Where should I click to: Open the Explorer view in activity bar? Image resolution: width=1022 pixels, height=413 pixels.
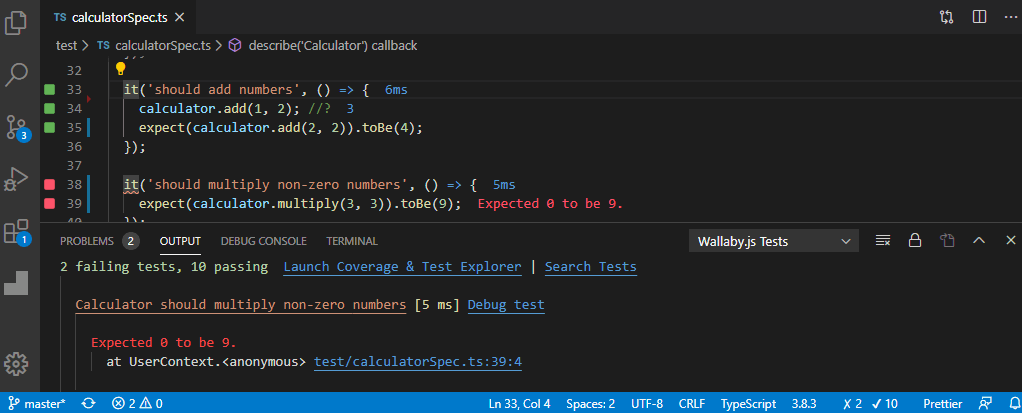point(17,23)
